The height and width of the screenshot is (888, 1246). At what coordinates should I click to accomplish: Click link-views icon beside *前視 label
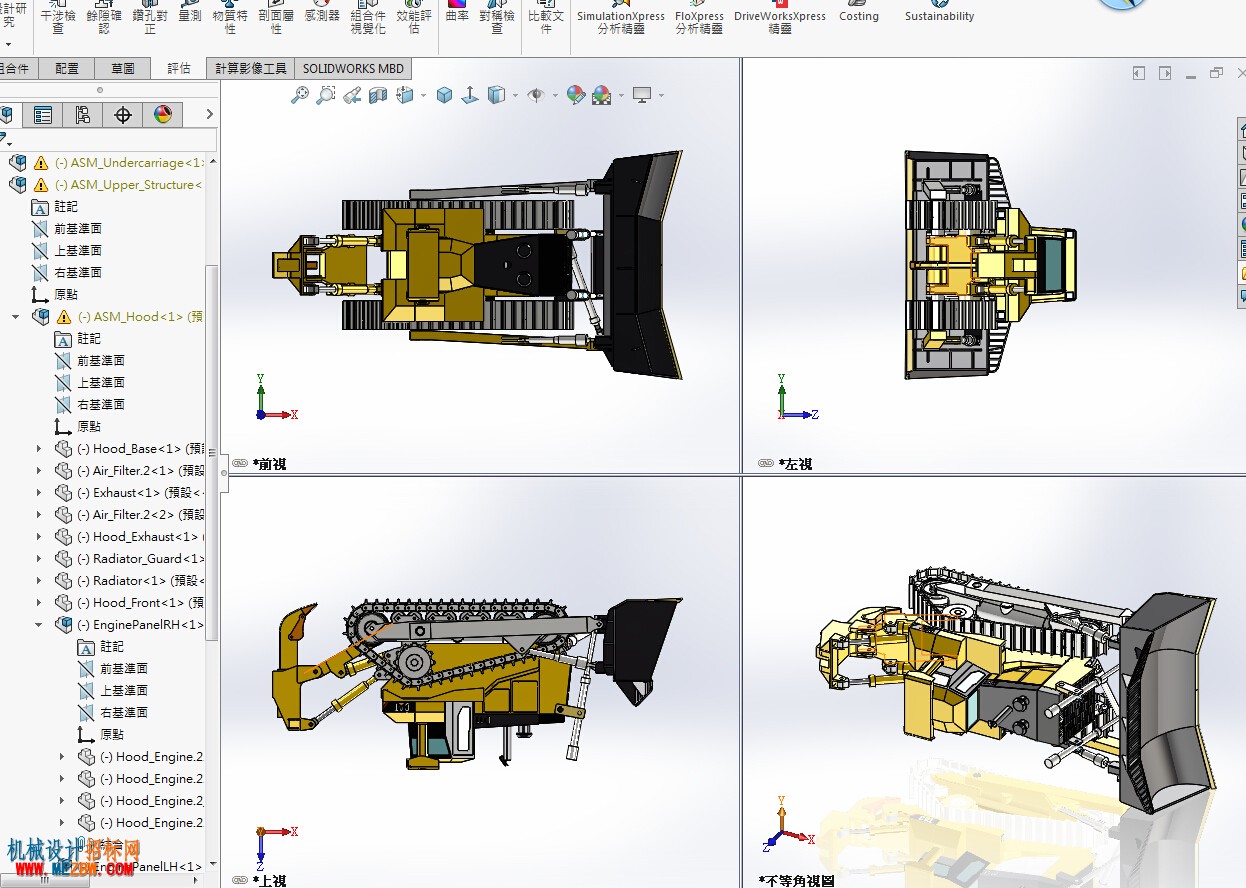pyautogui.click(x=240, y=464)
